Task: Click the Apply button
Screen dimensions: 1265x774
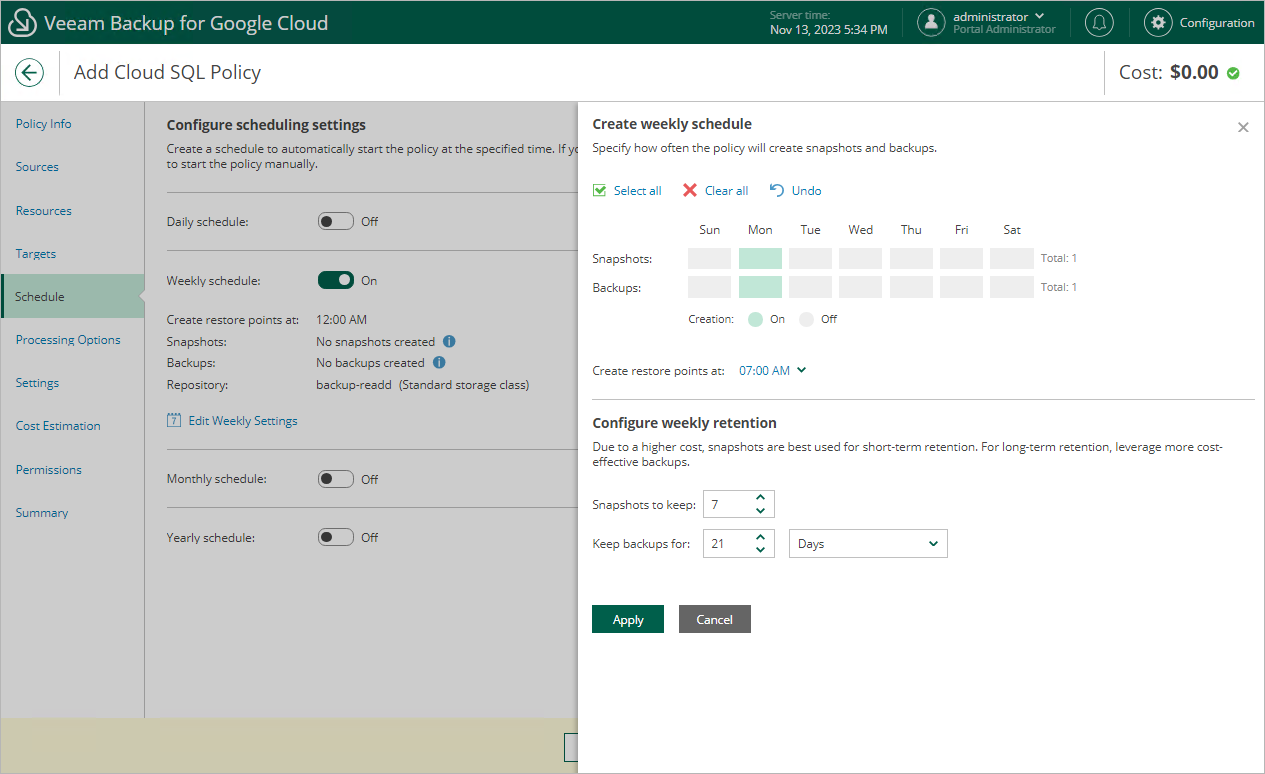Action: 627,620
